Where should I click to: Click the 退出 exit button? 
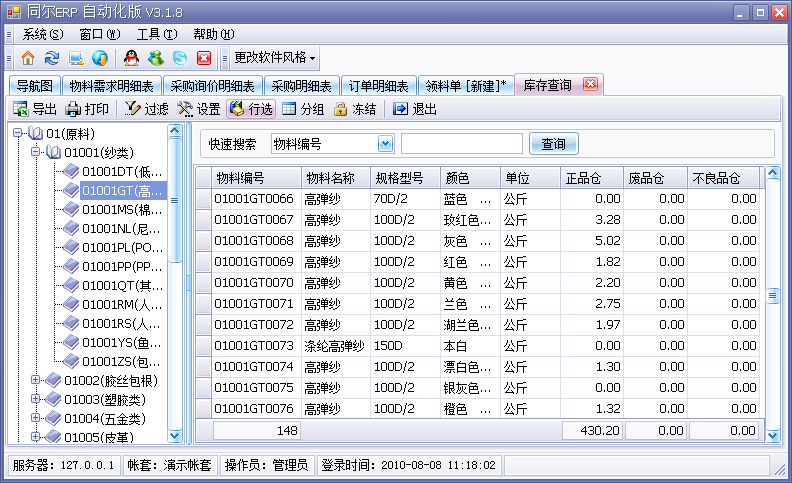(x=415, y=109)
